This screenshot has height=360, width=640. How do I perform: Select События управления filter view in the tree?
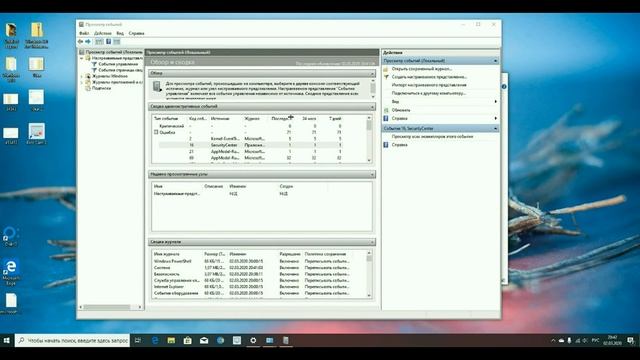pyautogui.click(x=118, y=64)
